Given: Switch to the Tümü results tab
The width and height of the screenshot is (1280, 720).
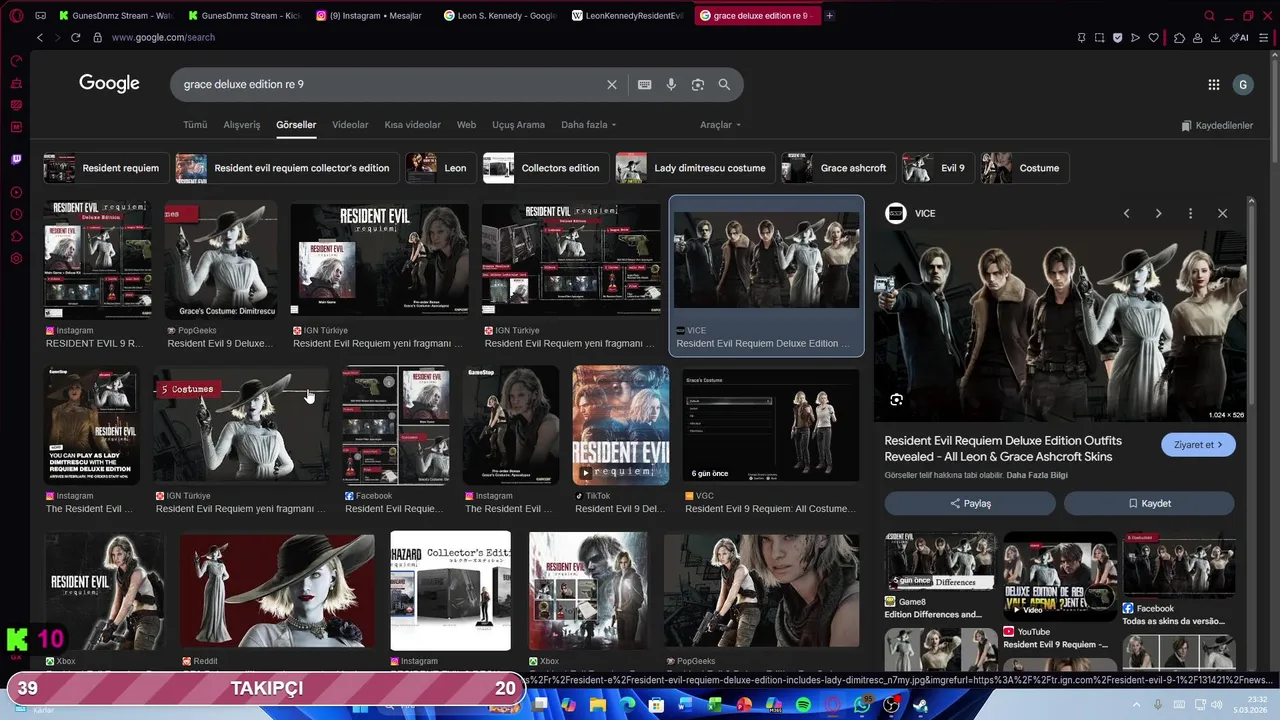Looking at the screenshot, I should click(195, 125).
